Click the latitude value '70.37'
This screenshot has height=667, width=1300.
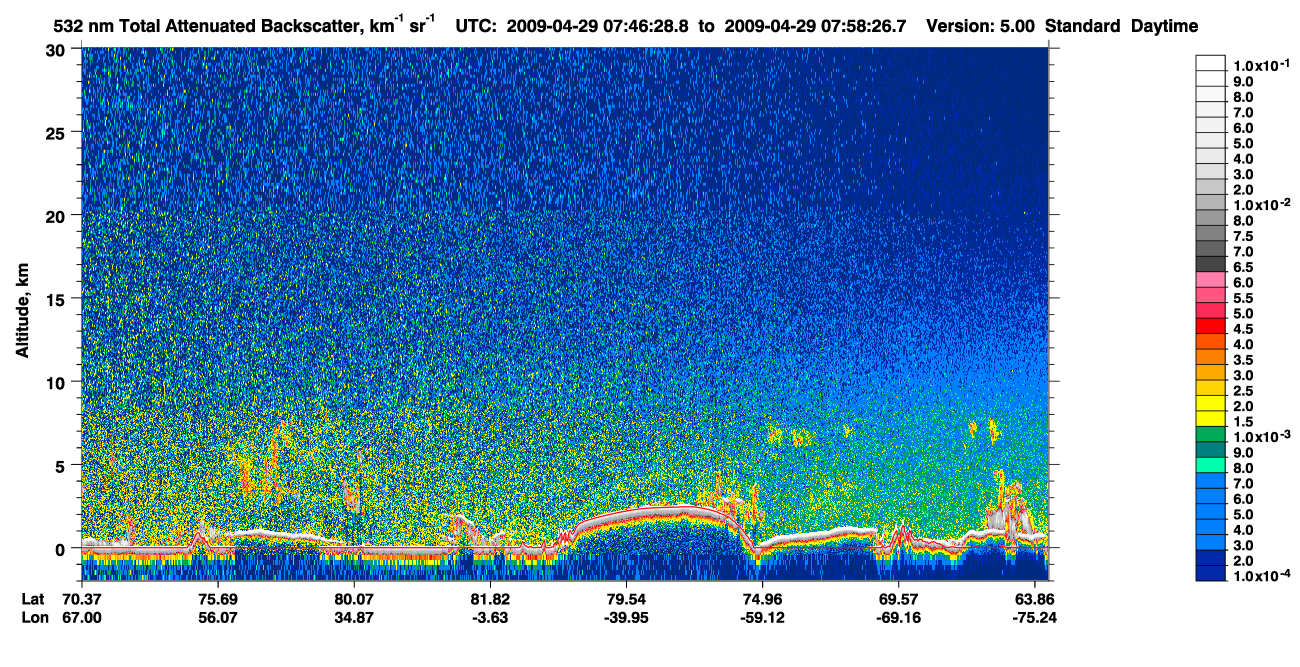[x=82, y=599]
